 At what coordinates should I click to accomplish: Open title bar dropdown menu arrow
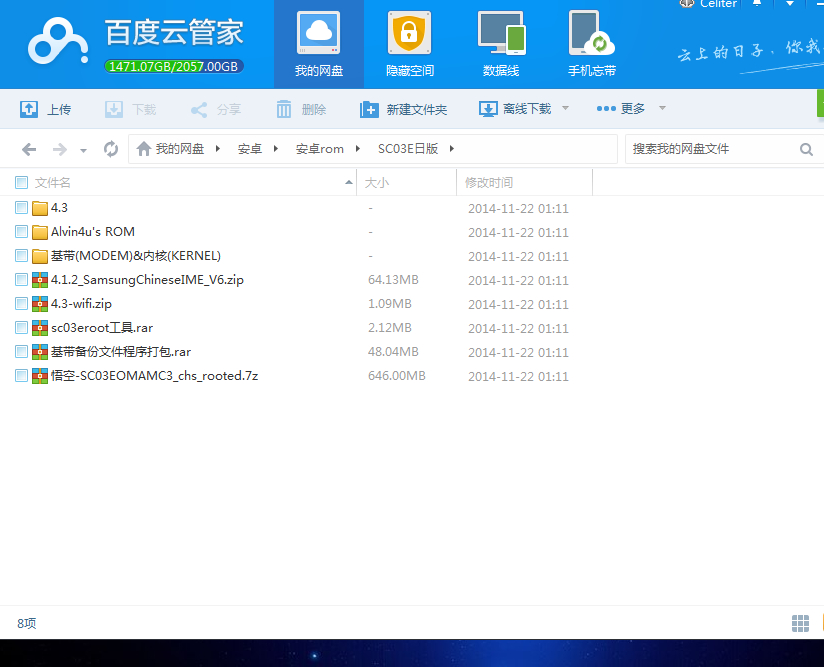tap(790, 4)
